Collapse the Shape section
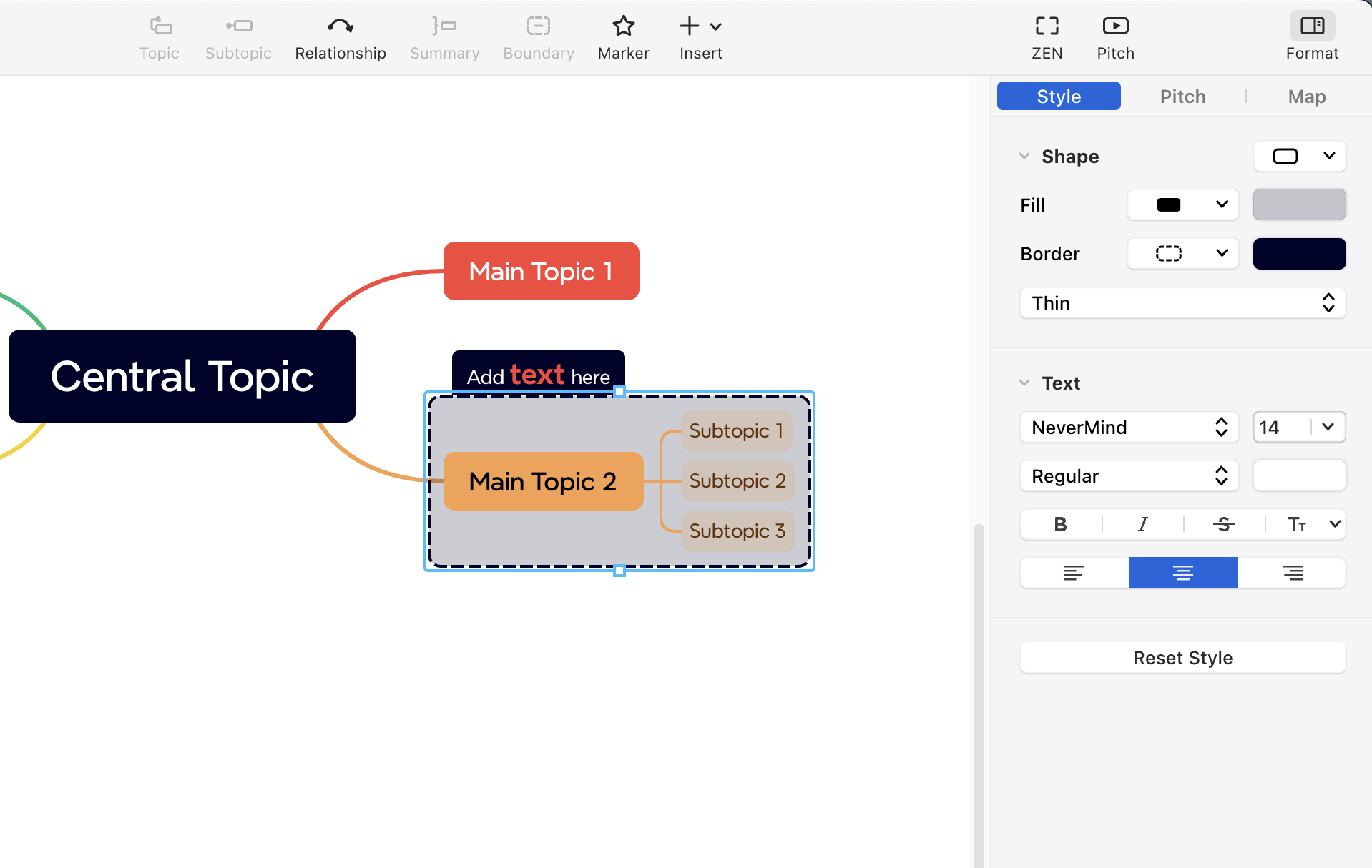The image size is (1372, 868). pos(1024,156)
